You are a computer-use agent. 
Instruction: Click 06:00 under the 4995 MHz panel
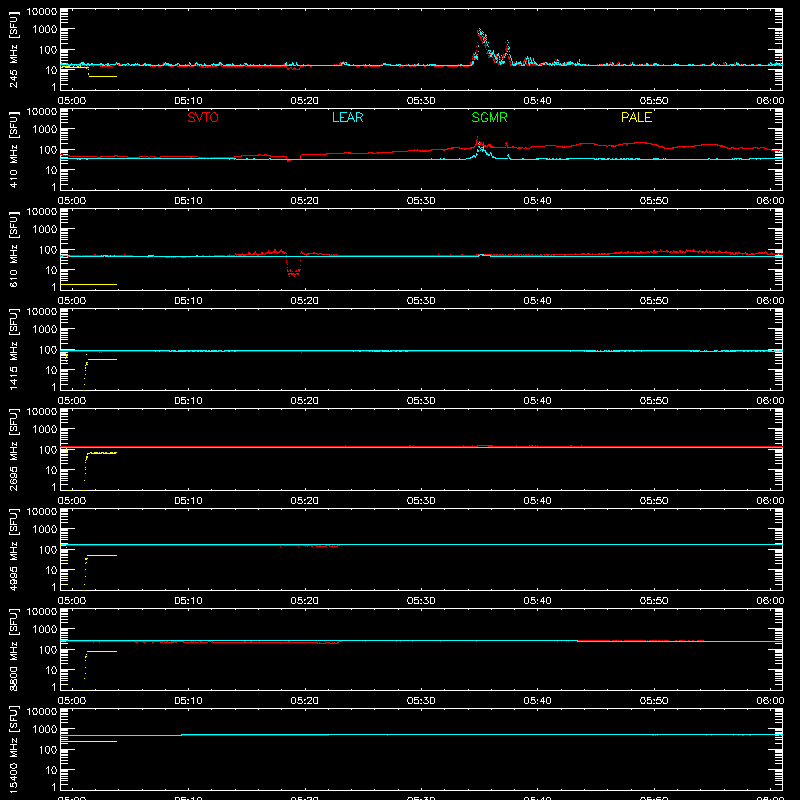(770, 601)
